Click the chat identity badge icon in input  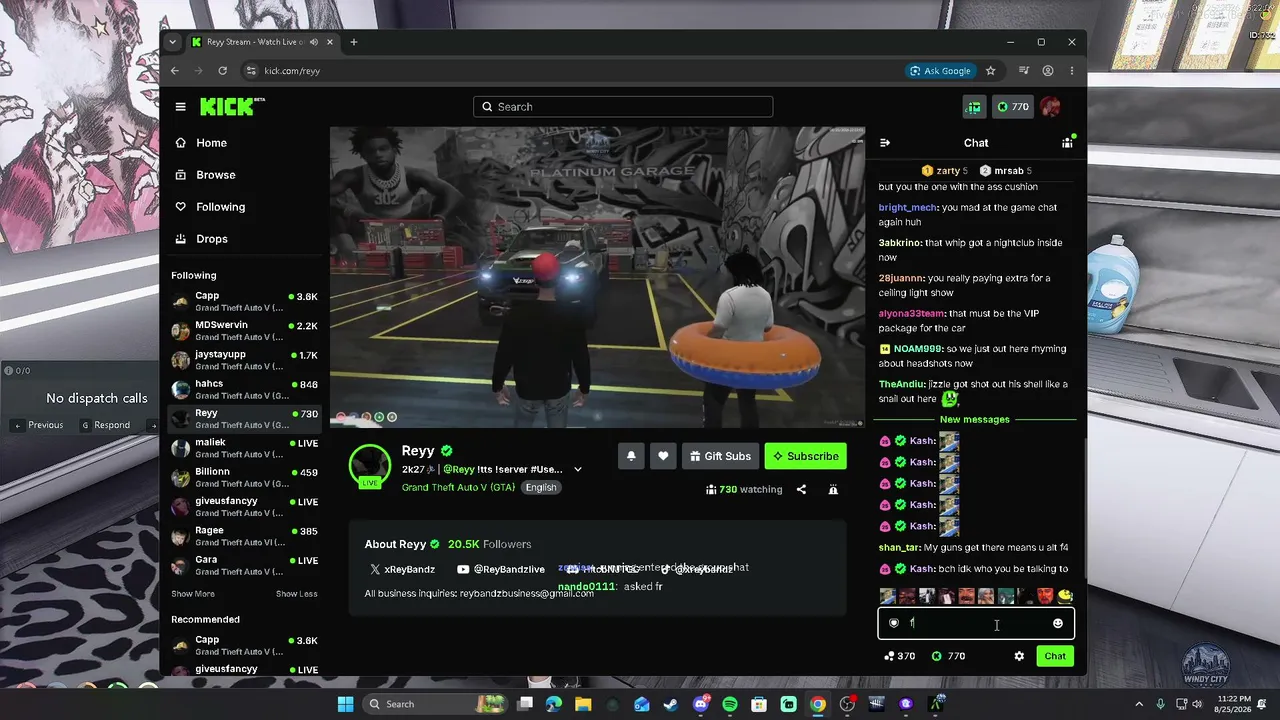pyautogui.click(x=894, y=623)
